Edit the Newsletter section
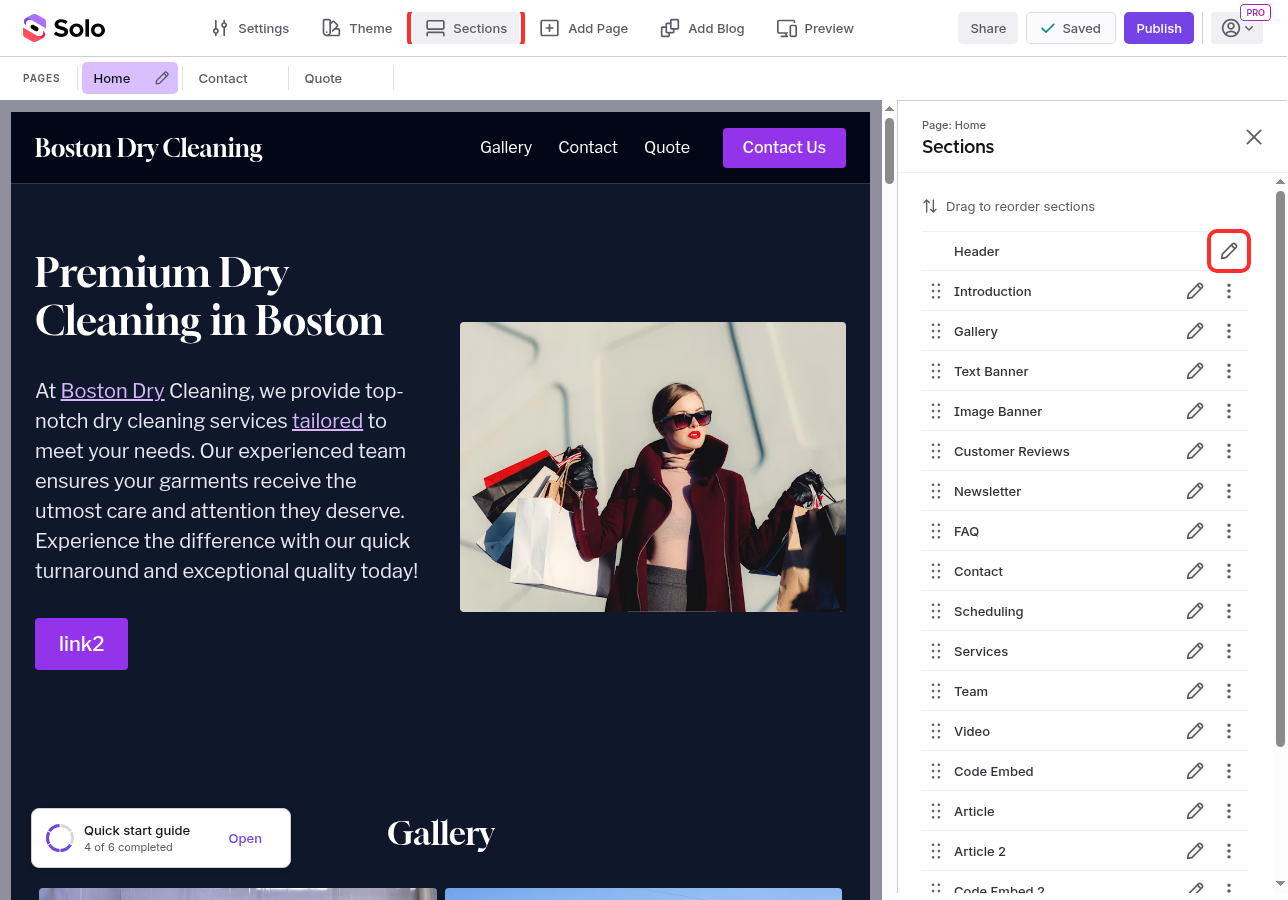This screenshot has width=1288, height=900. pos(1195,491)
